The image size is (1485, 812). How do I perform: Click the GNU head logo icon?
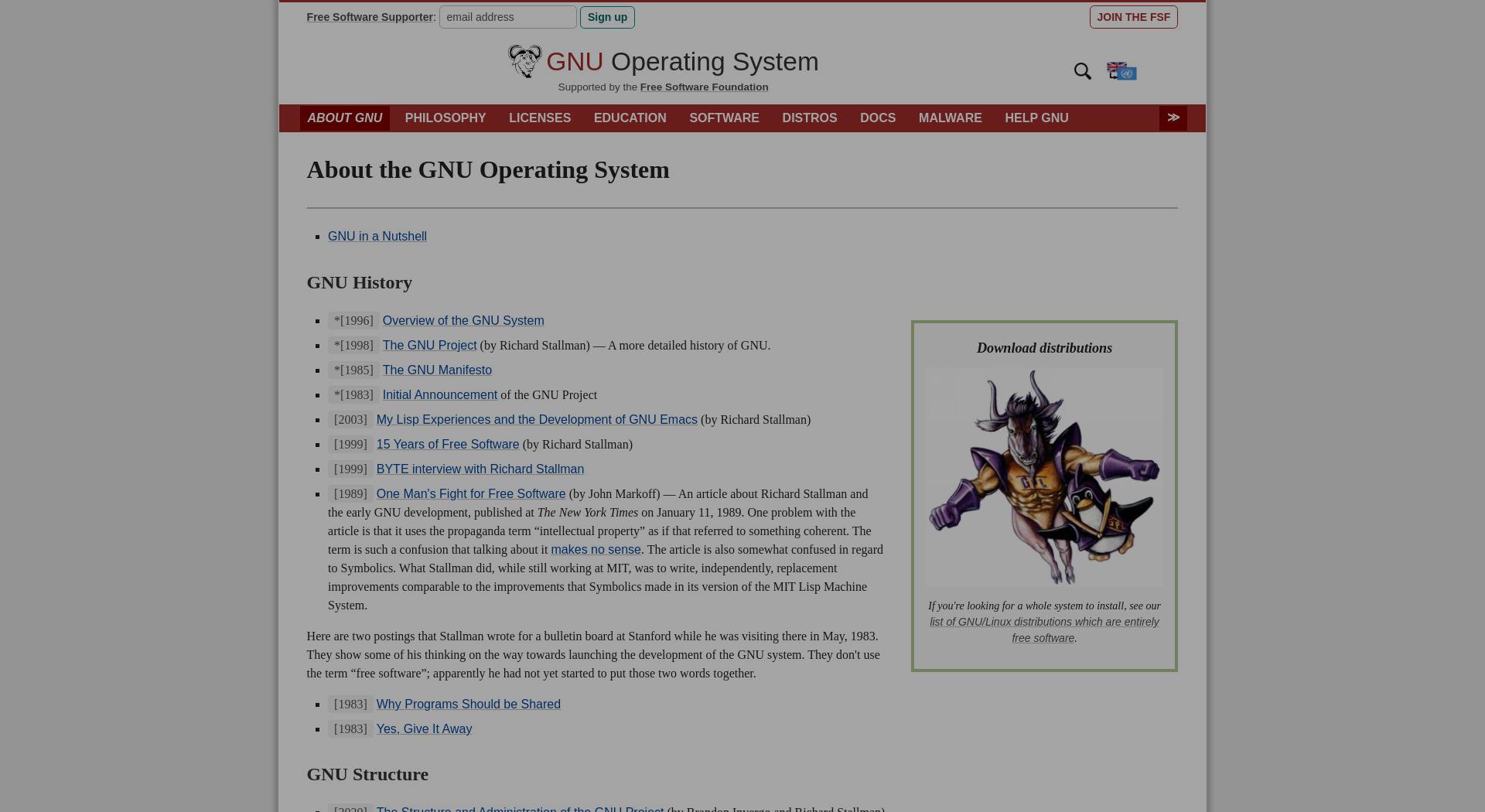(524, 61)
